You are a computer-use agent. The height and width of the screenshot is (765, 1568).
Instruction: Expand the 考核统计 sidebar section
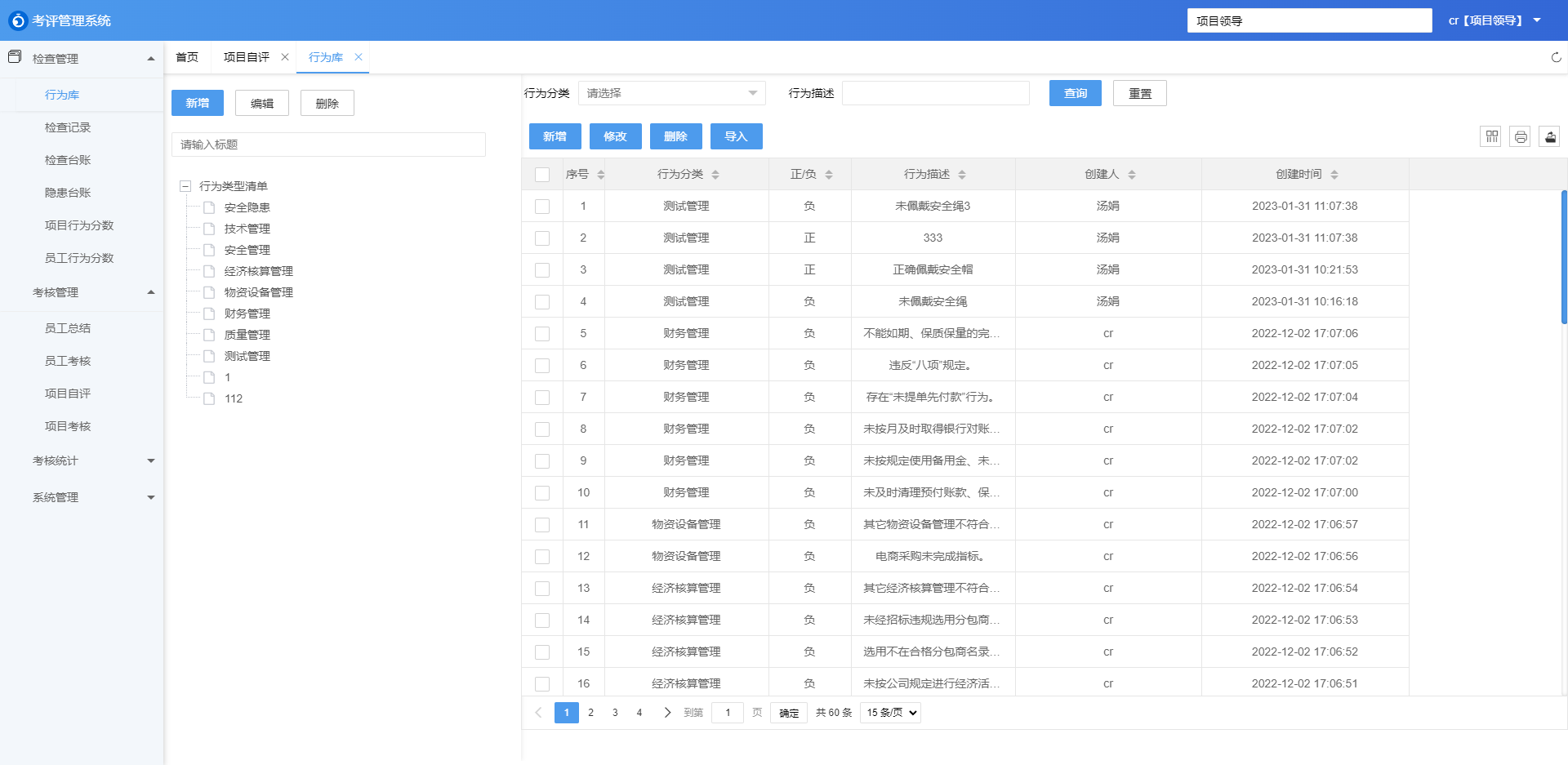[x=151, y=461]
